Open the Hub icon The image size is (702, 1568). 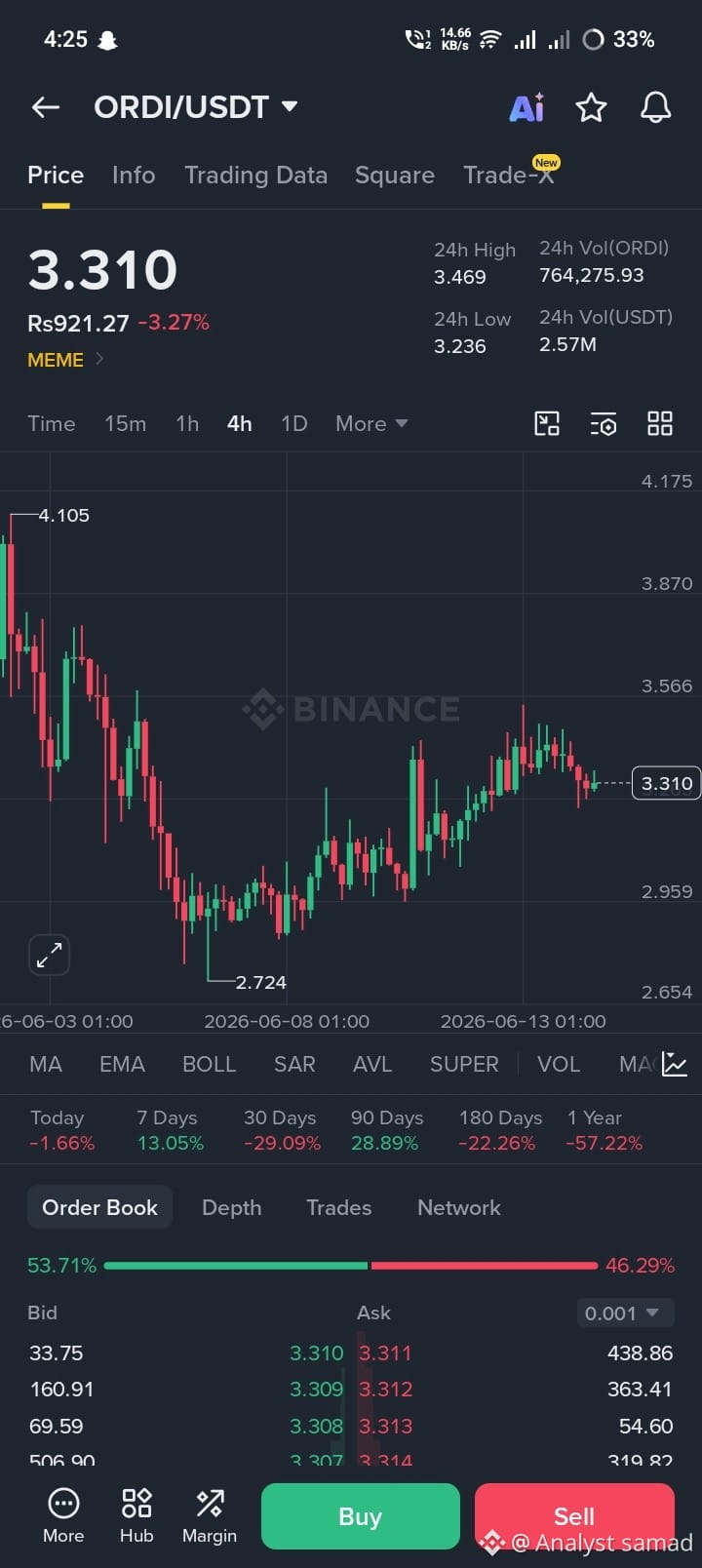point(136,1515)
